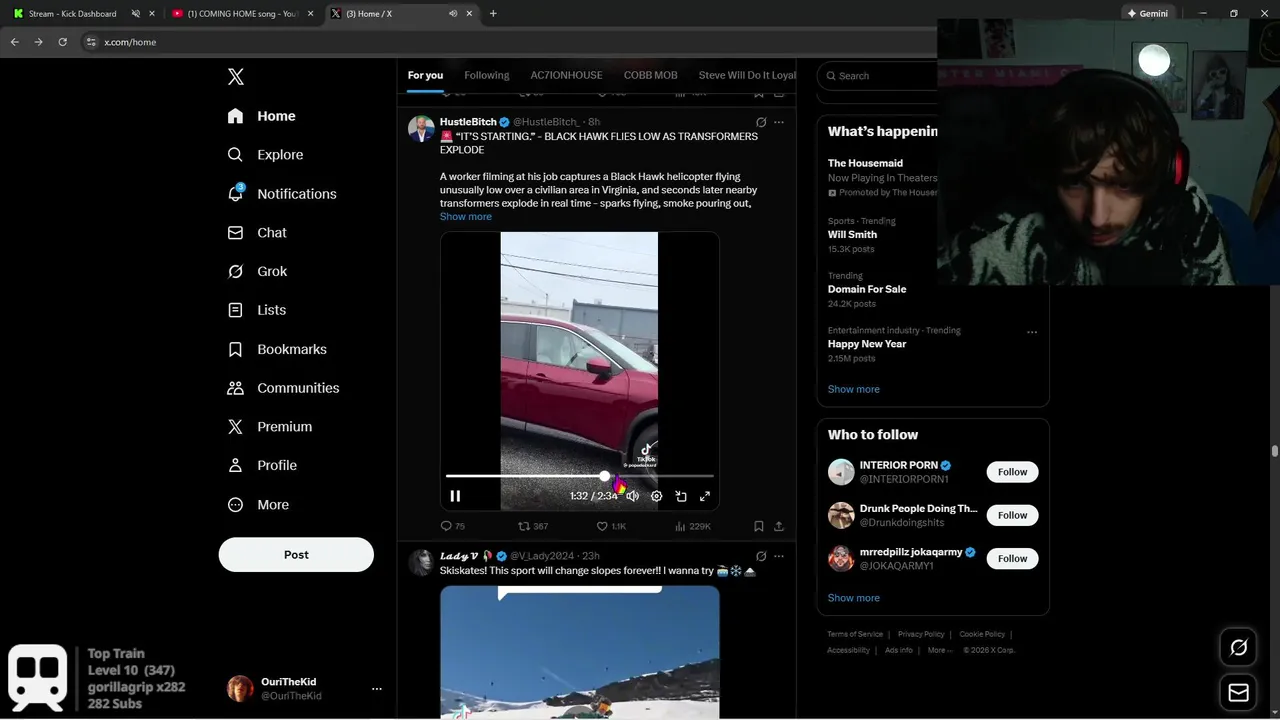The image size is (1280, 720).
Task: Open a new browser tab
Action: [x=493, y=14]
